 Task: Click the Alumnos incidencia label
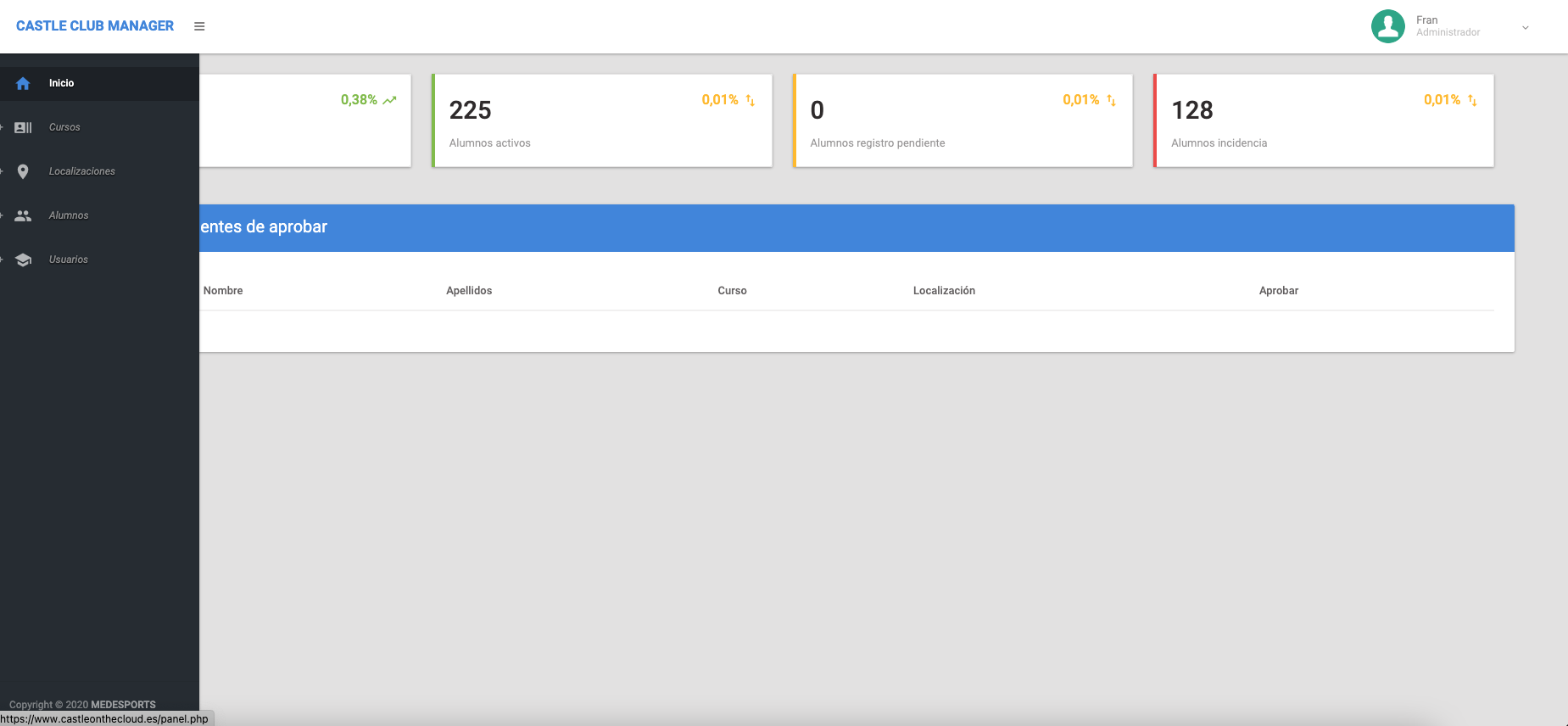click(x=1219, y=143)
